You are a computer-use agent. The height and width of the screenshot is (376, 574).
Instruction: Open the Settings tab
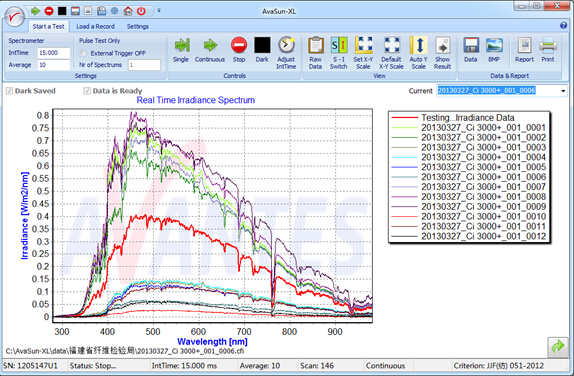[x=138, y=26]
